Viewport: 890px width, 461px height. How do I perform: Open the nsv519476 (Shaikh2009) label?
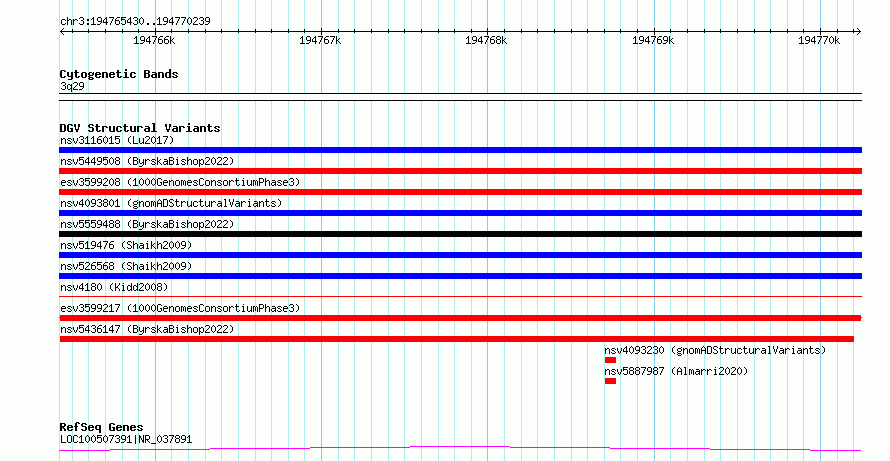pos(126,245)
